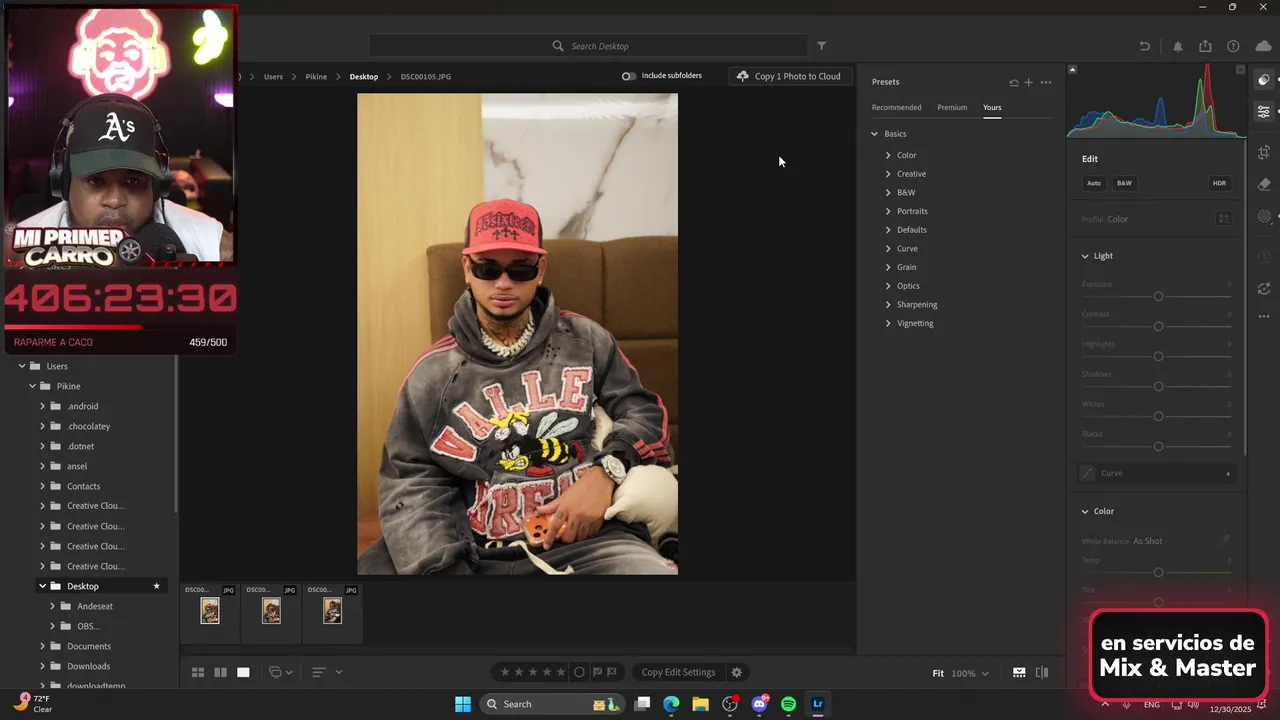Open the Presets panel three-dots menu
The height and width of the screenshot is (720, 1280).
coord(1046,82)
